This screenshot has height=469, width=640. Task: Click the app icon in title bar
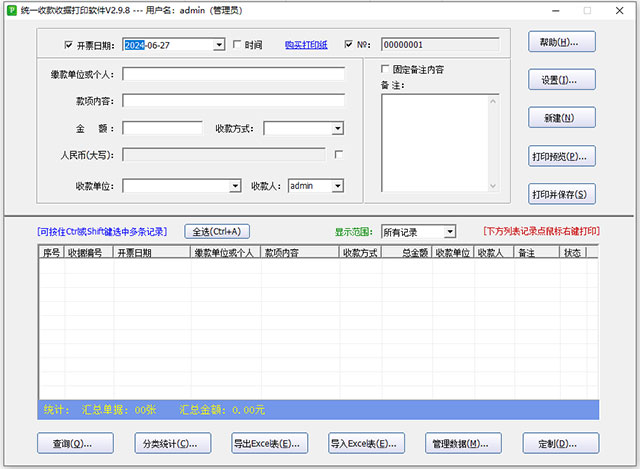coord(12,10)
